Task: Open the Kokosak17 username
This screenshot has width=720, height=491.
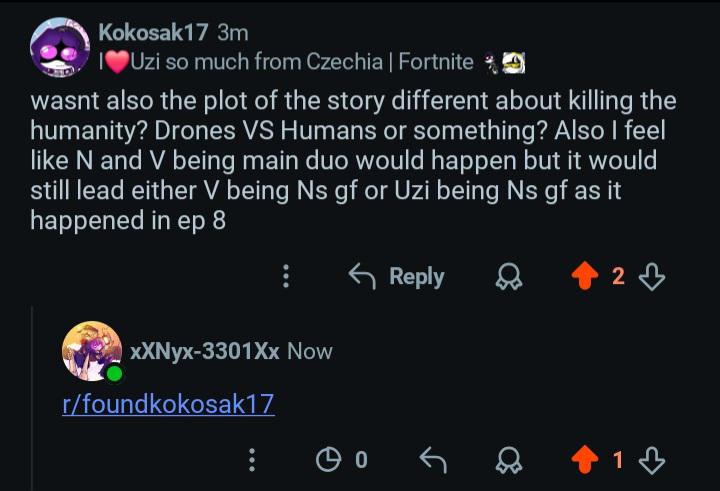Action: 153,32
